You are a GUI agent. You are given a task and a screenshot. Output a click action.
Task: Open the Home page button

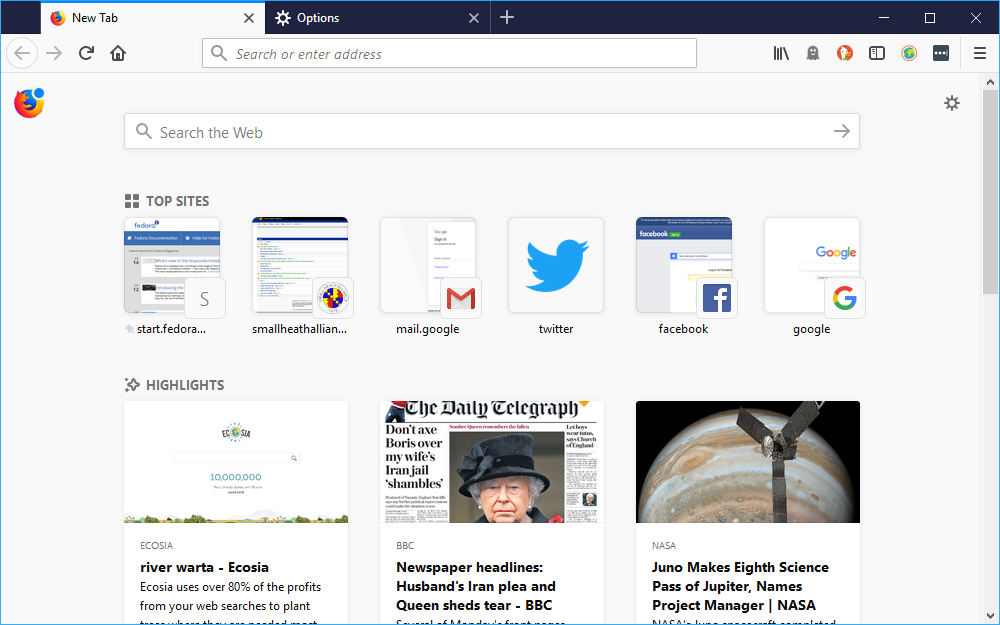(118, 54)
